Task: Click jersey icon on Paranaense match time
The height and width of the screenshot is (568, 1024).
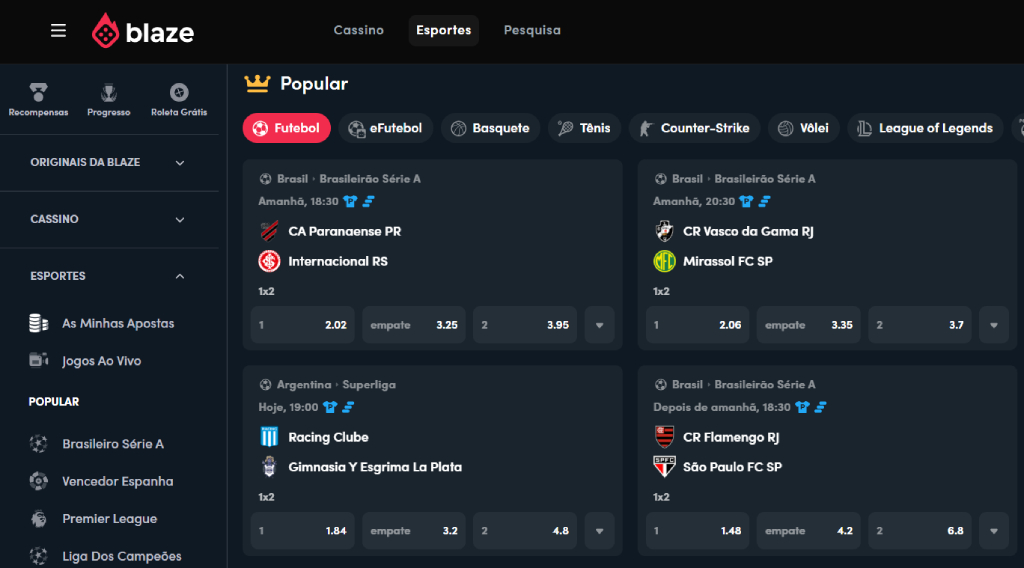Action: pos(350,201)
